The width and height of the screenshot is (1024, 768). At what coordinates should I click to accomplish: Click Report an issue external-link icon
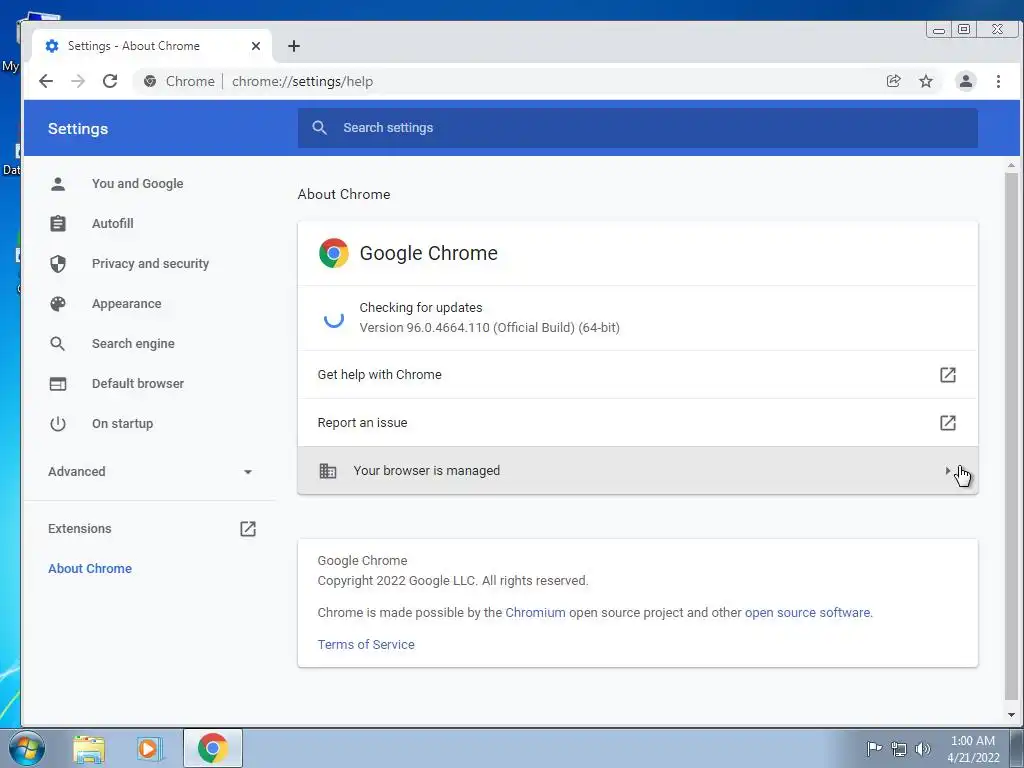948,423
